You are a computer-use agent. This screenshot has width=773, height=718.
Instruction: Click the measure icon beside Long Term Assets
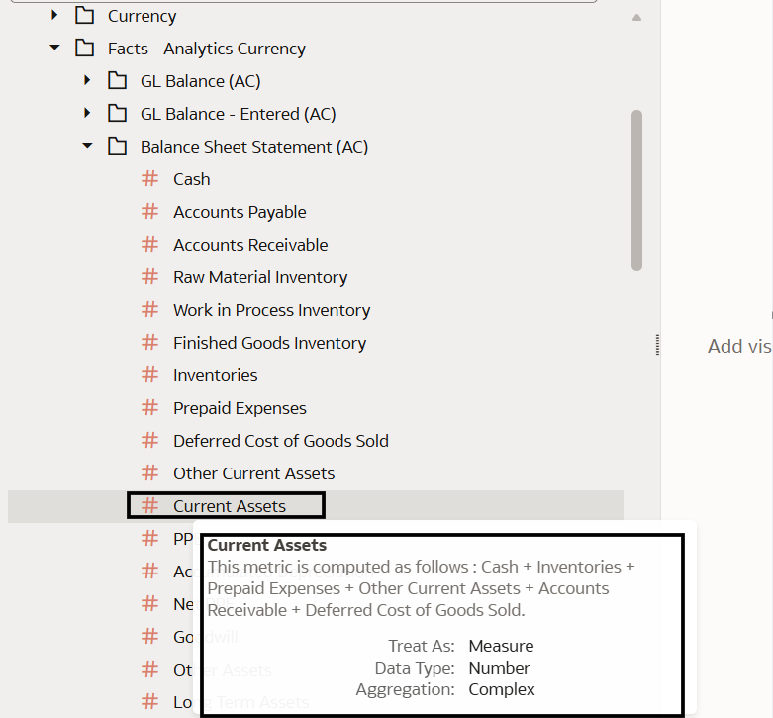150,702
